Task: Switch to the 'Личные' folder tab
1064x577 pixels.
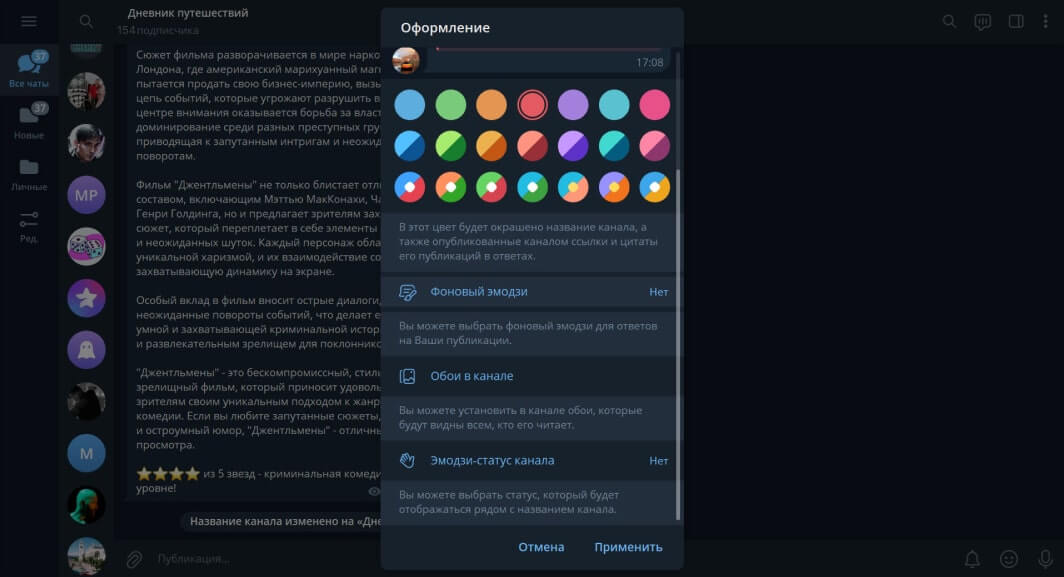Action: click(x=28, y=174)
